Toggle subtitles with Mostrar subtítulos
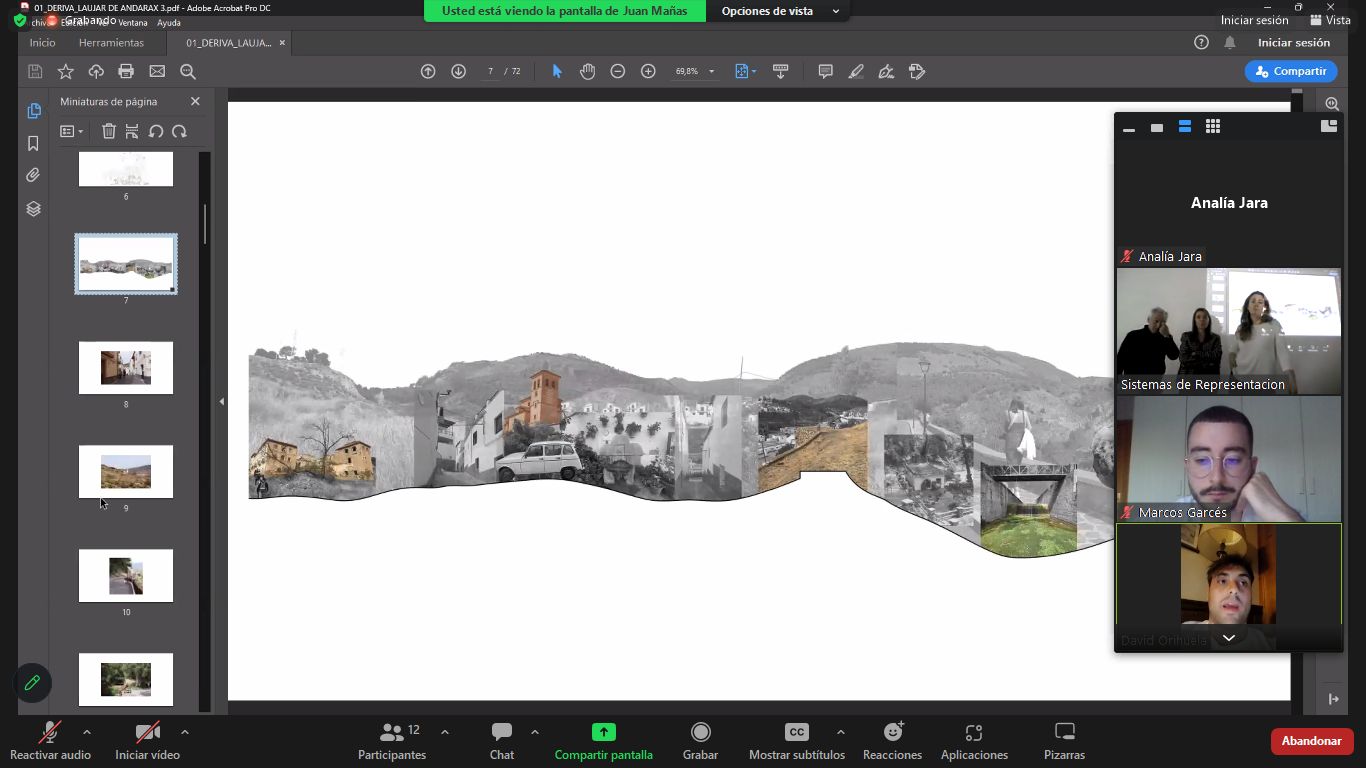Image resolution: width=1366 pixels, height=768 pixels. click(796, 741)
